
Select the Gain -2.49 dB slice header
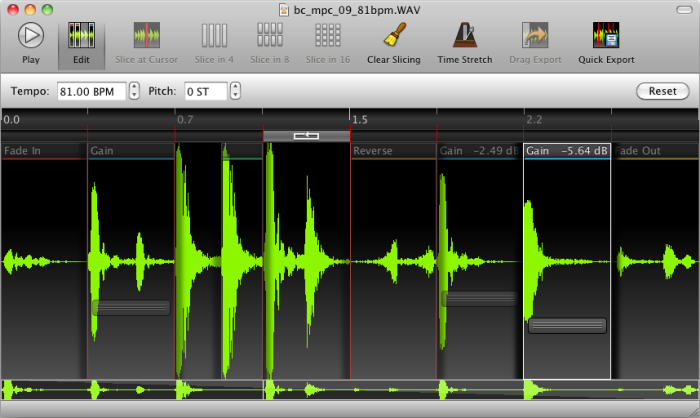(x=480, y=151)
